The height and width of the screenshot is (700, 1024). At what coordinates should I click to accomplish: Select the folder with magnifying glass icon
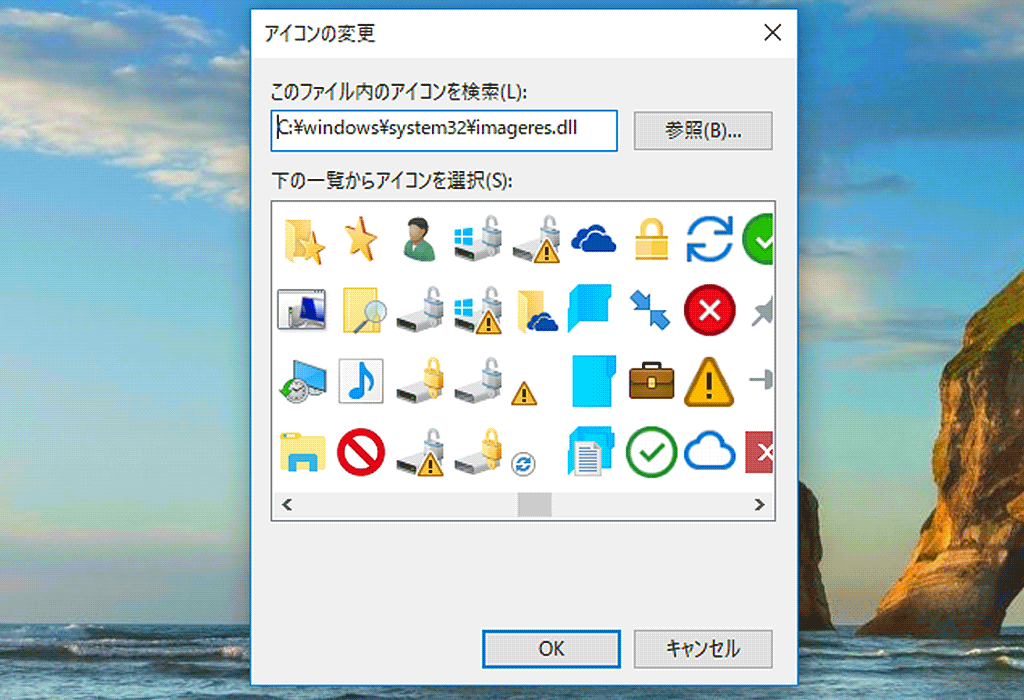pyautogui.click(x=363, y=310)
